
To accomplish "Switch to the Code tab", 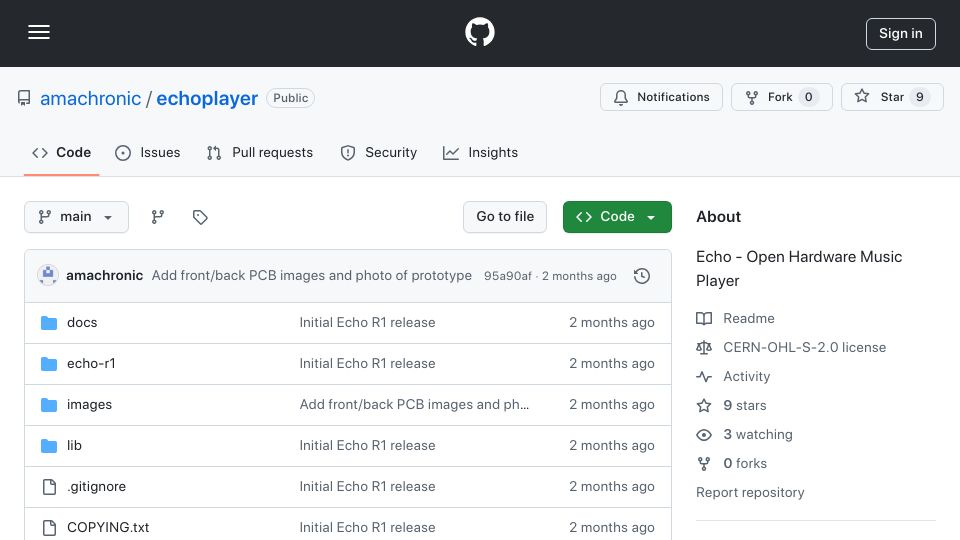I will (x=61, y=152).
